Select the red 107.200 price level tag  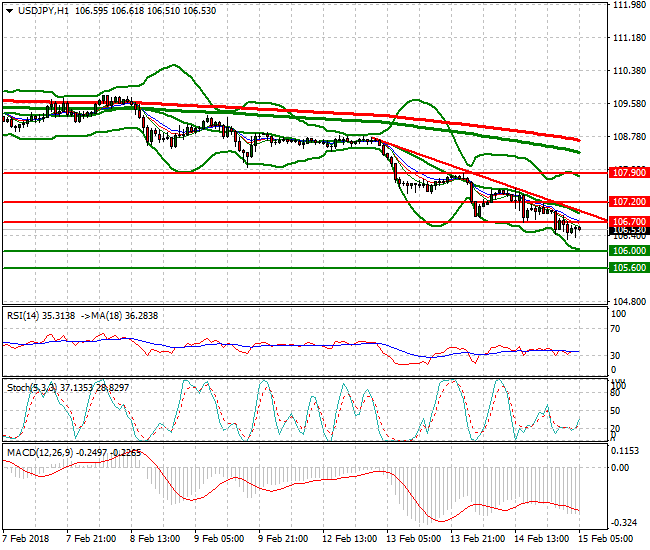click(628, 202)
